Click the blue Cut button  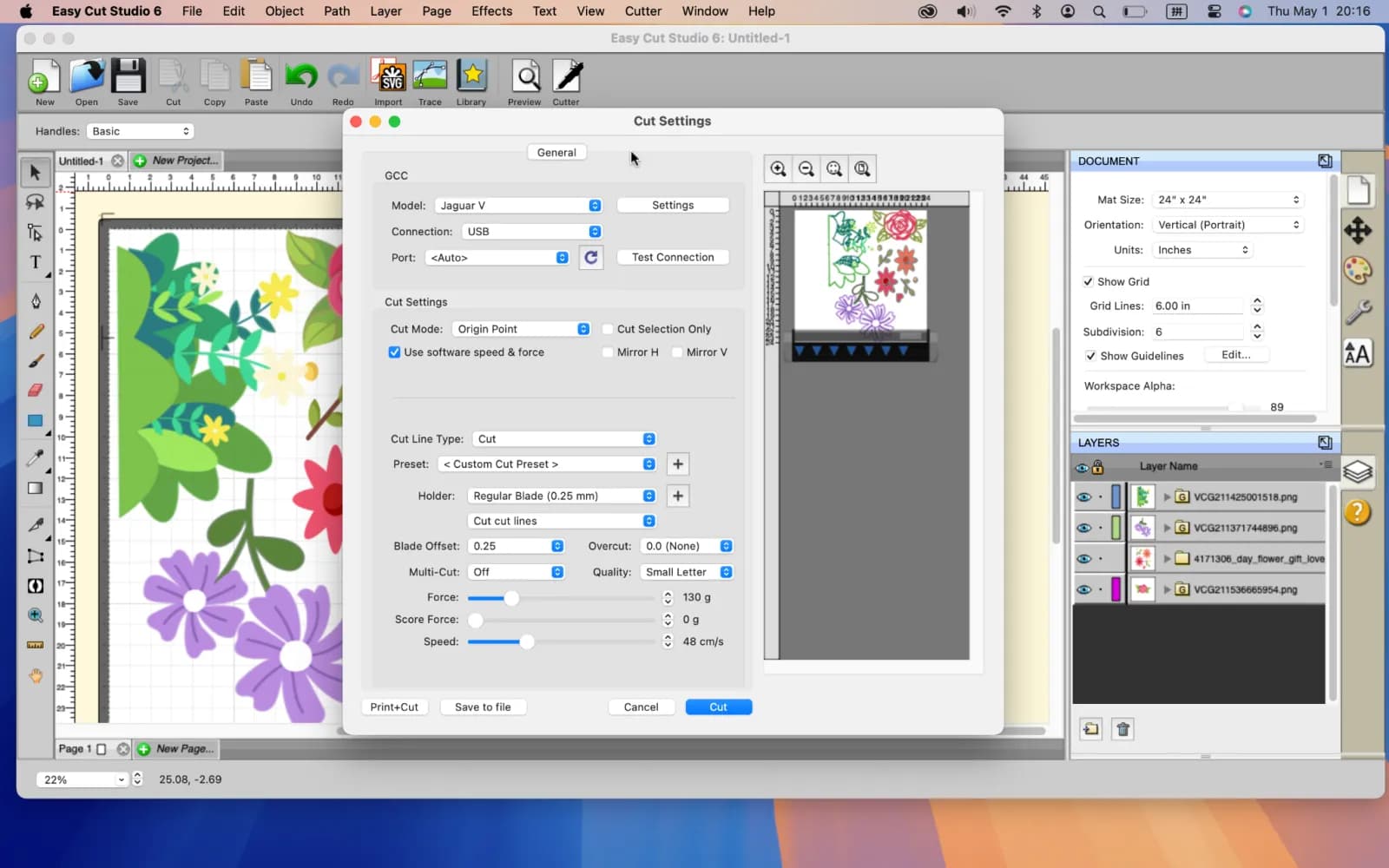(719, 707)
